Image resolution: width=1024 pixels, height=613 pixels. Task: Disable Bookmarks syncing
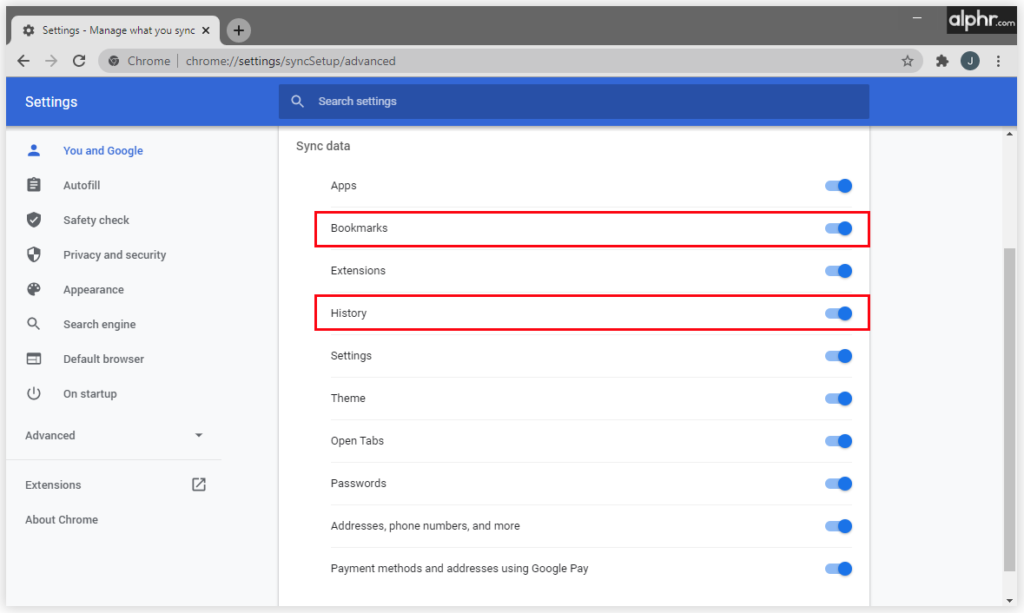[x=838, y=228]
